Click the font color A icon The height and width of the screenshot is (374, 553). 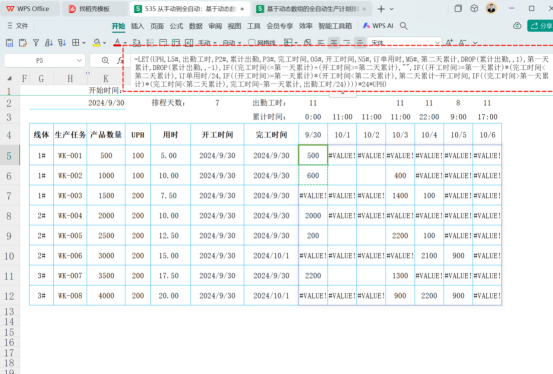(117, 43)
